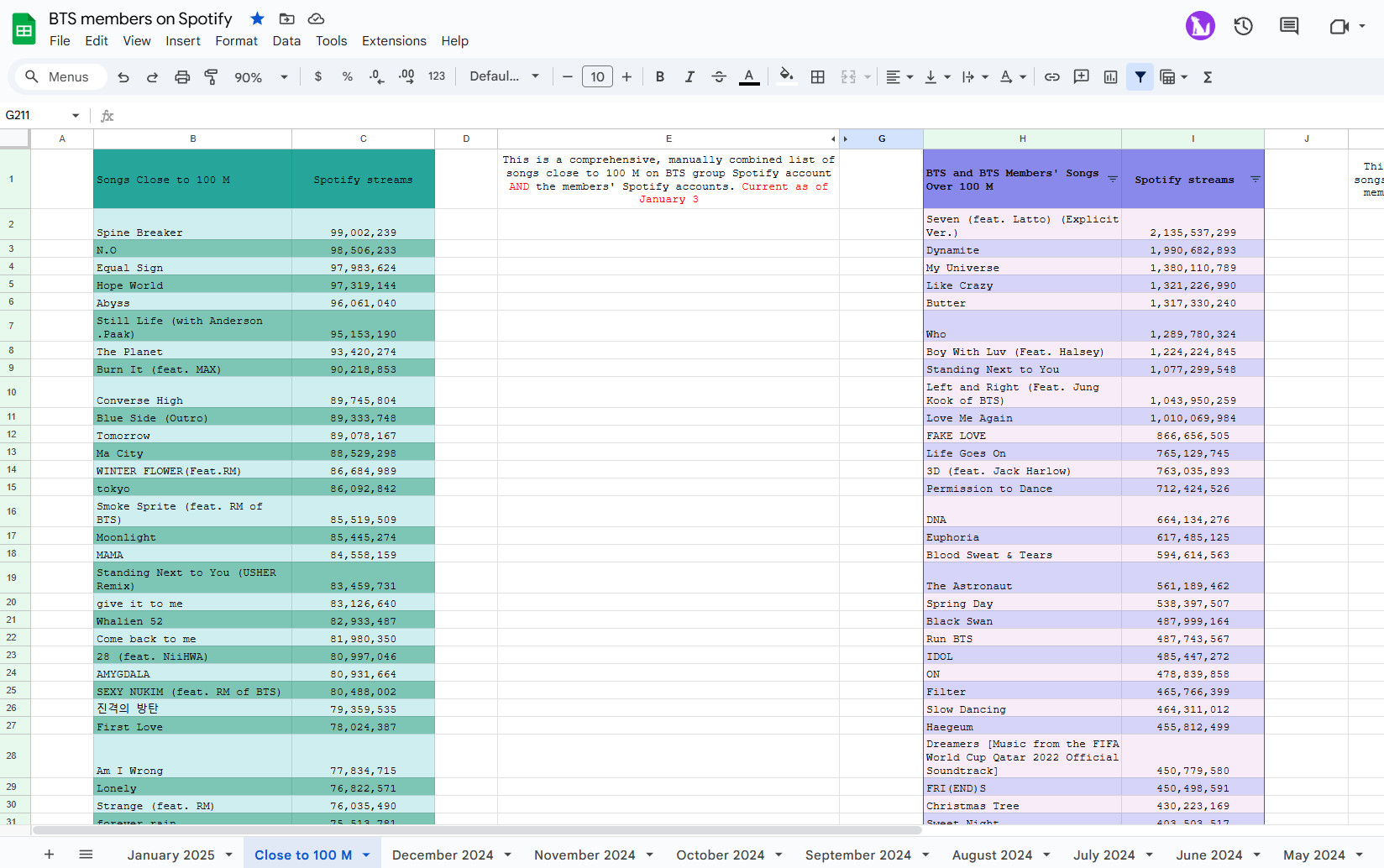Decrease font size minus button
Image resolution: width=1384 pixels, height=868 pixels.
tap(568, 76)
